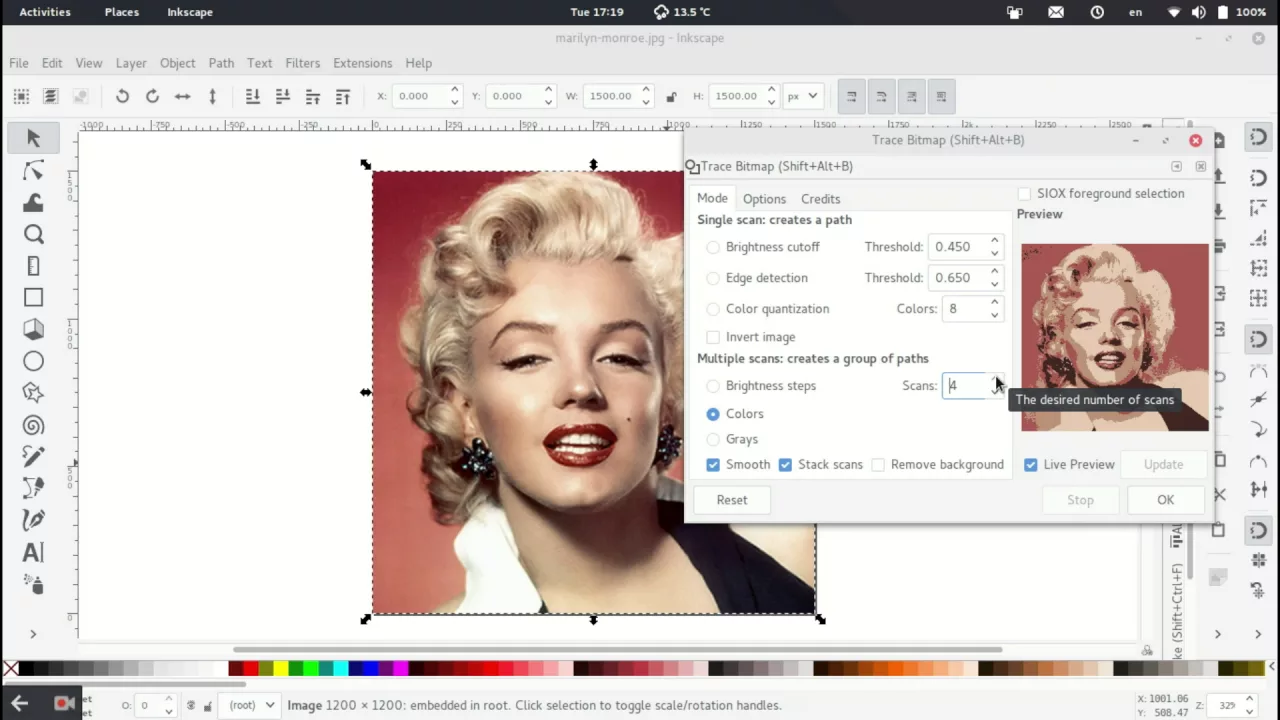Screen dimensions: 1280x720
Task: Choose Color quantization radio button
Action: 713,309
